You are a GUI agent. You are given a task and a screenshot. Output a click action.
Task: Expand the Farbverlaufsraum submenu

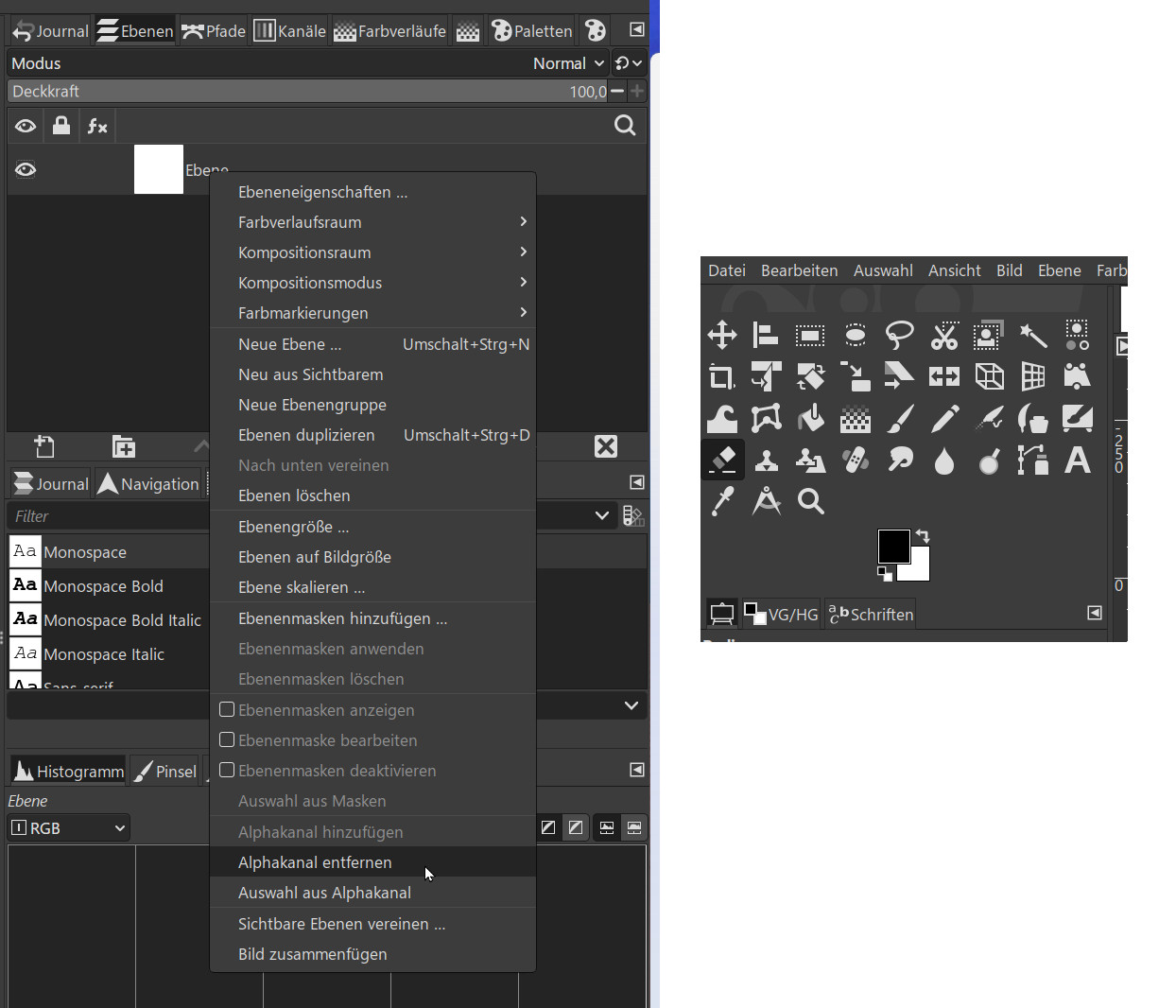pyautogui.click(x=372, y=222)
